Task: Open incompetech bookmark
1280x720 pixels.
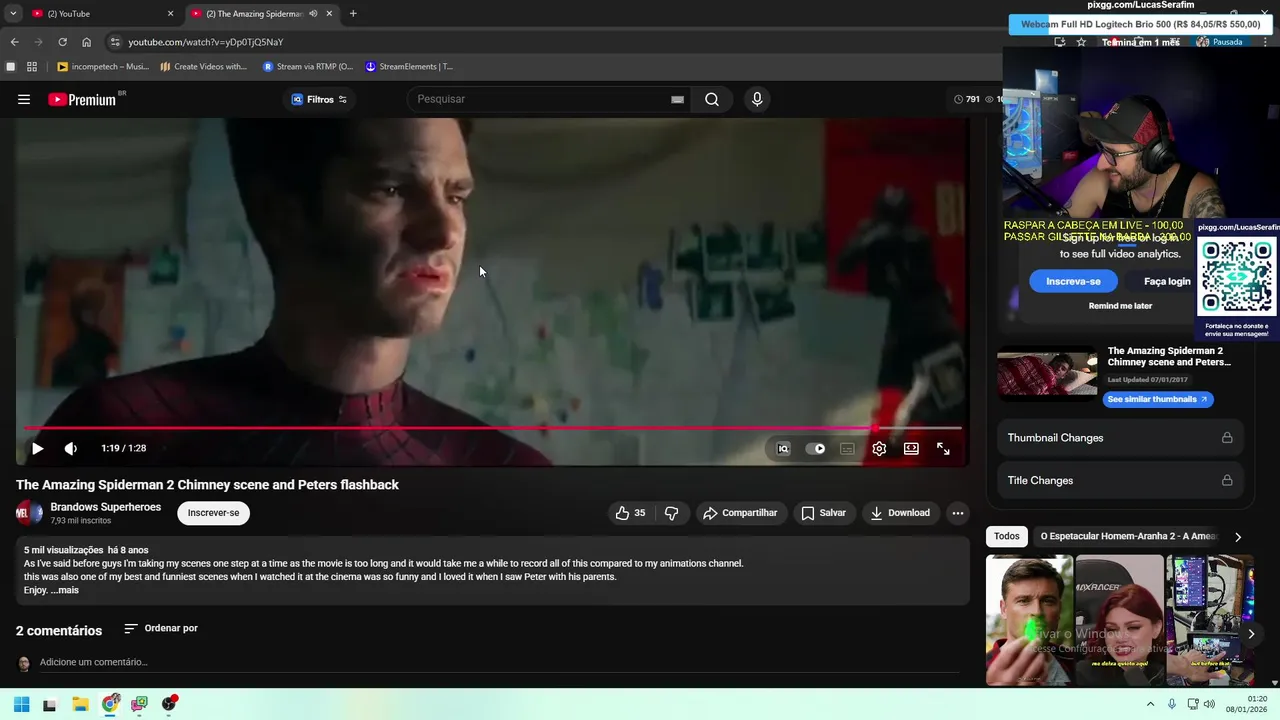Action: (103, 67)
